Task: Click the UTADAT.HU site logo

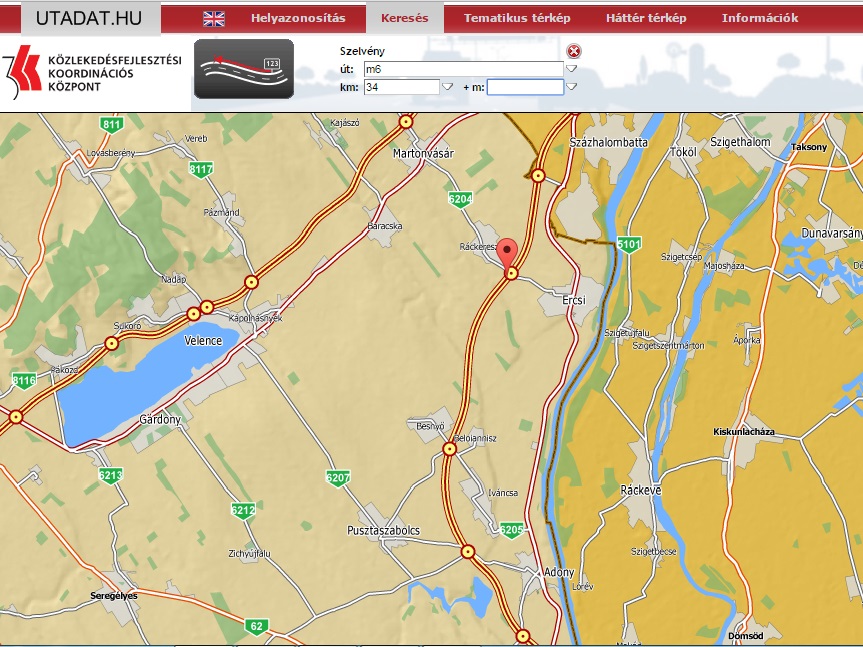Action: pos(90,18)
